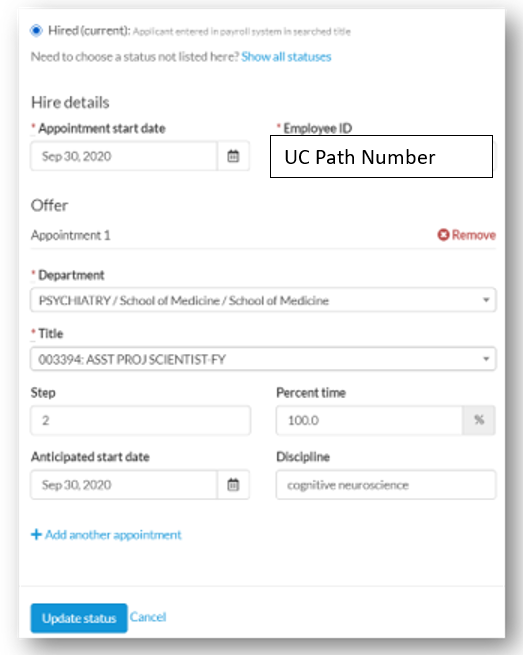
Task: Click the plus icon to add appointment
Action: pyautogui.click(x=36, y=534)
